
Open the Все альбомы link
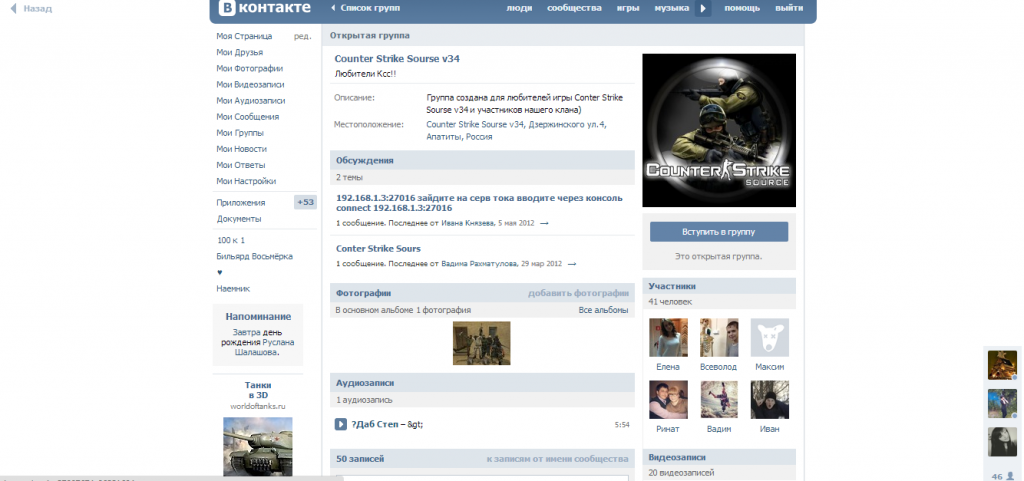point(603,311)
